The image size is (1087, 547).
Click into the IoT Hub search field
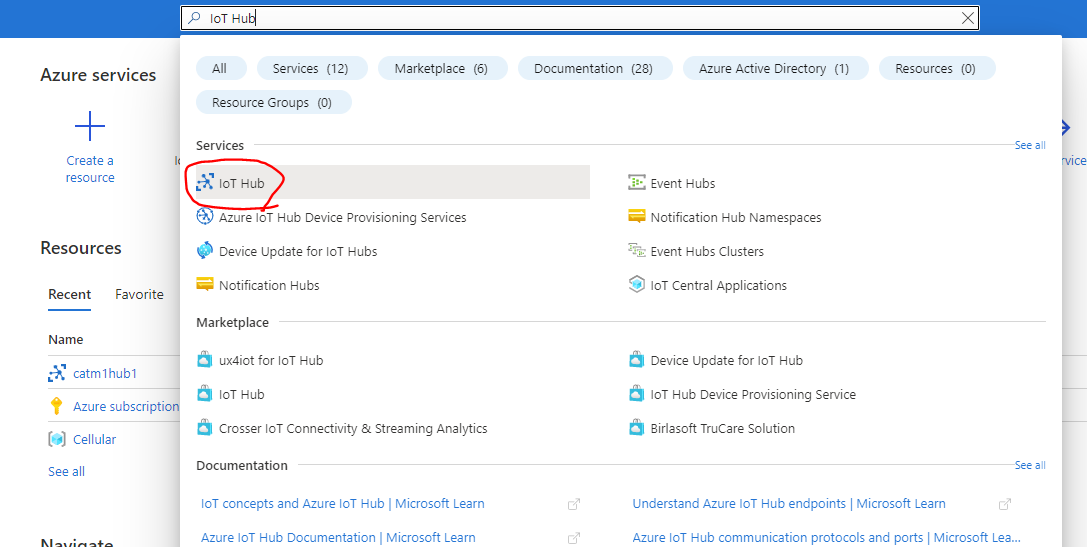click(x=580, y=19)
